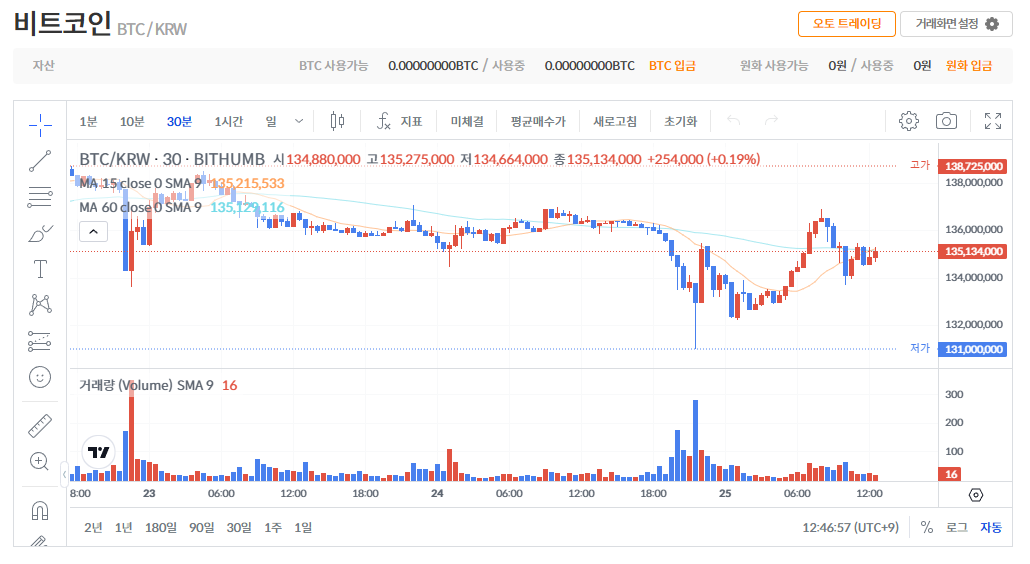Open candlestick chart type selector
1030x564 pixels.
point(337,121)
